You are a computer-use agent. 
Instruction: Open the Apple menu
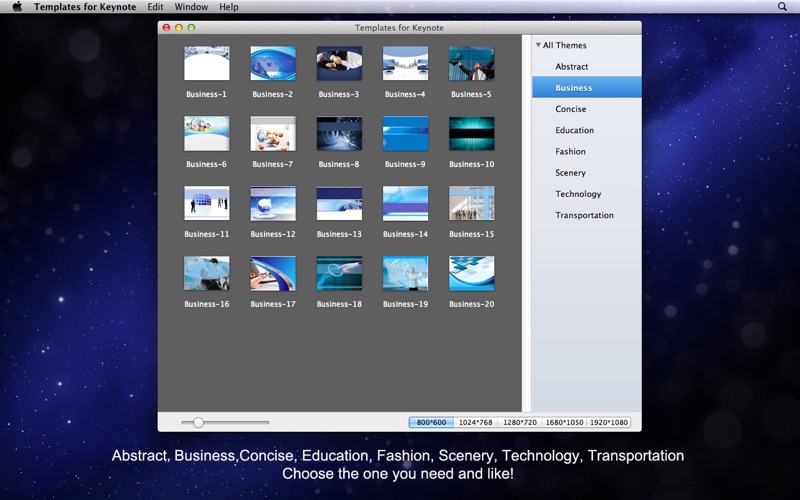(17, 7)
